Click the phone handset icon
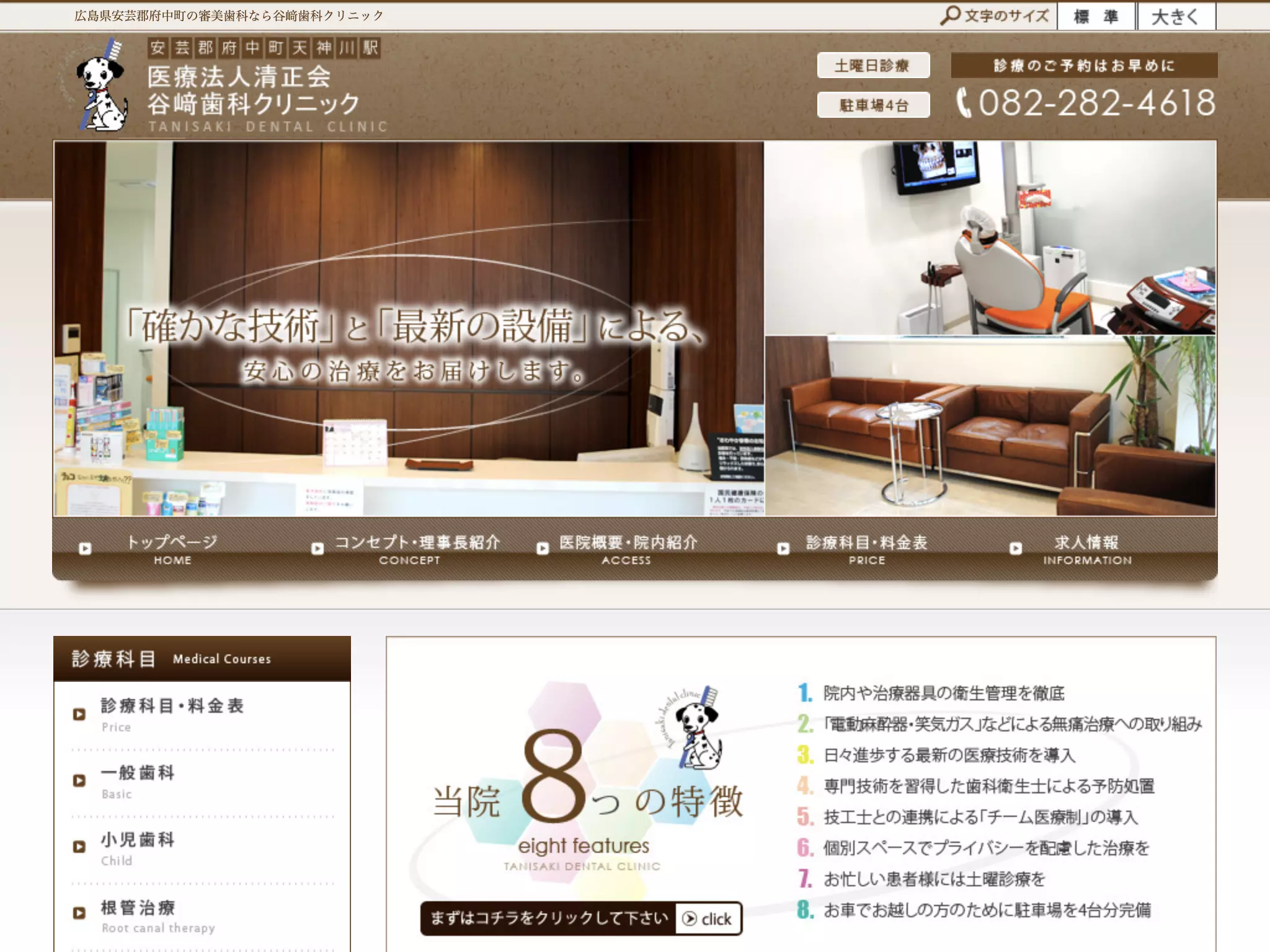The image size is (1270, 952). (963, 103)
